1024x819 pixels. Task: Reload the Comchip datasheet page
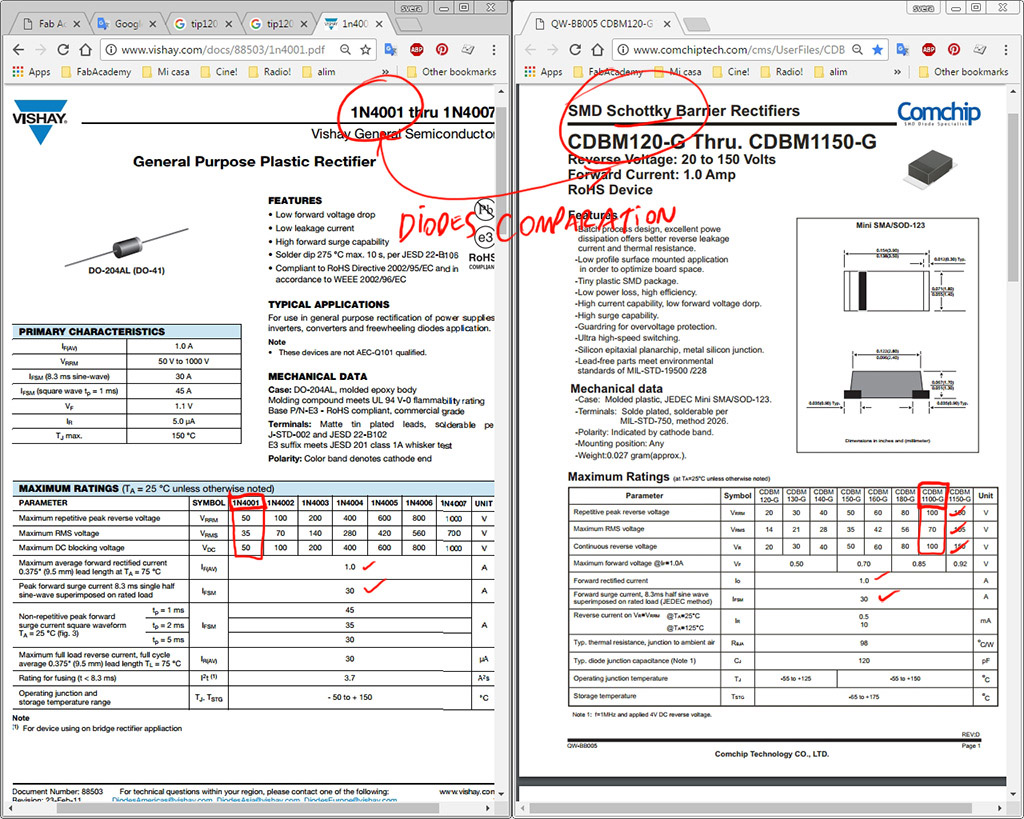click(575, 50)
